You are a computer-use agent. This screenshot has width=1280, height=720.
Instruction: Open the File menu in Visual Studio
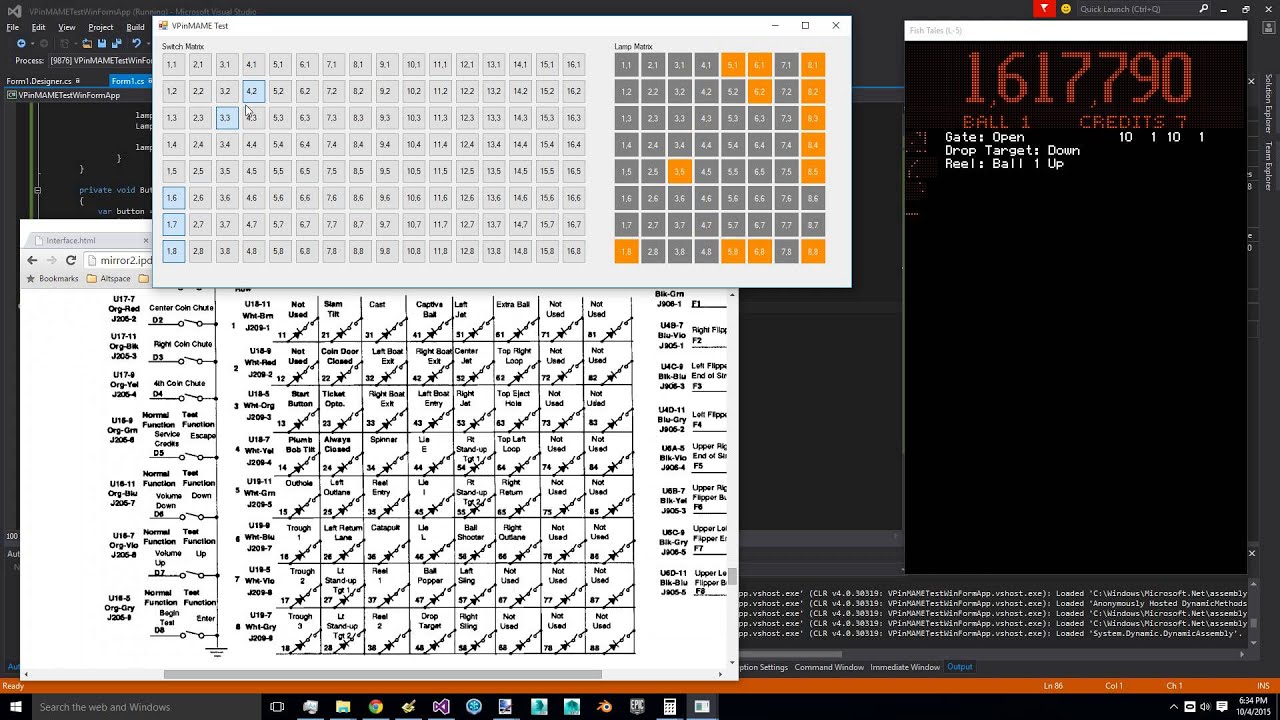click(13, 27)
